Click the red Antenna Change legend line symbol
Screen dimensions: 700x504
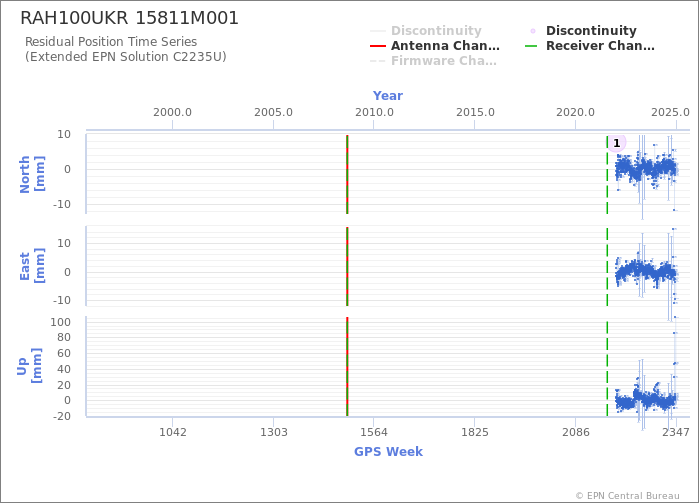pos(378,46)
